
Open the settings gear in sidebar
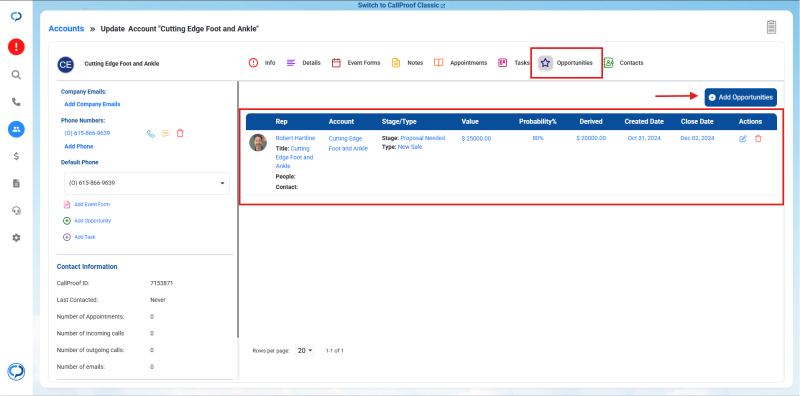point(16,238)
